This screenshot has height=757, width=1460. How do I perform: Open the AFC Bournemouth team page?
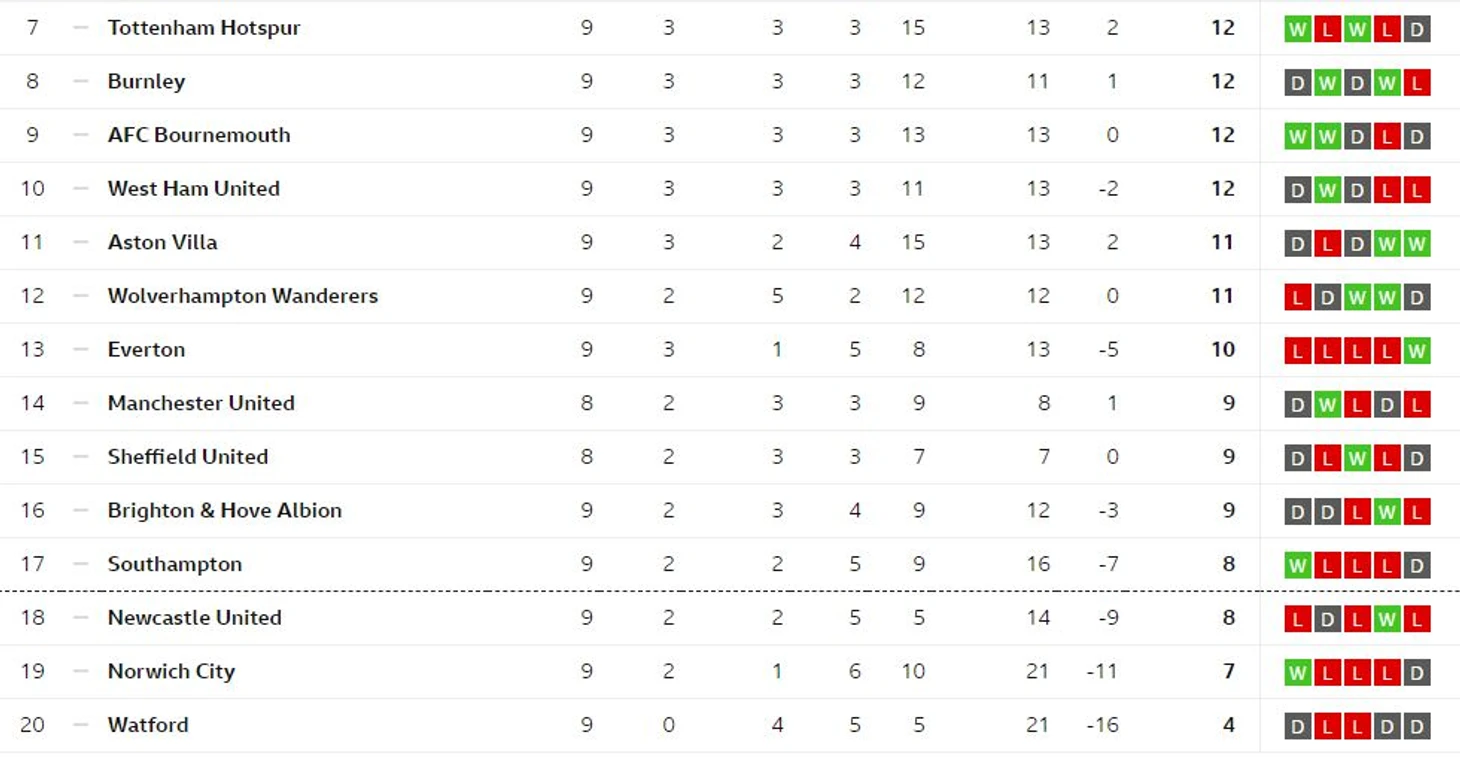tap(199, 135)
